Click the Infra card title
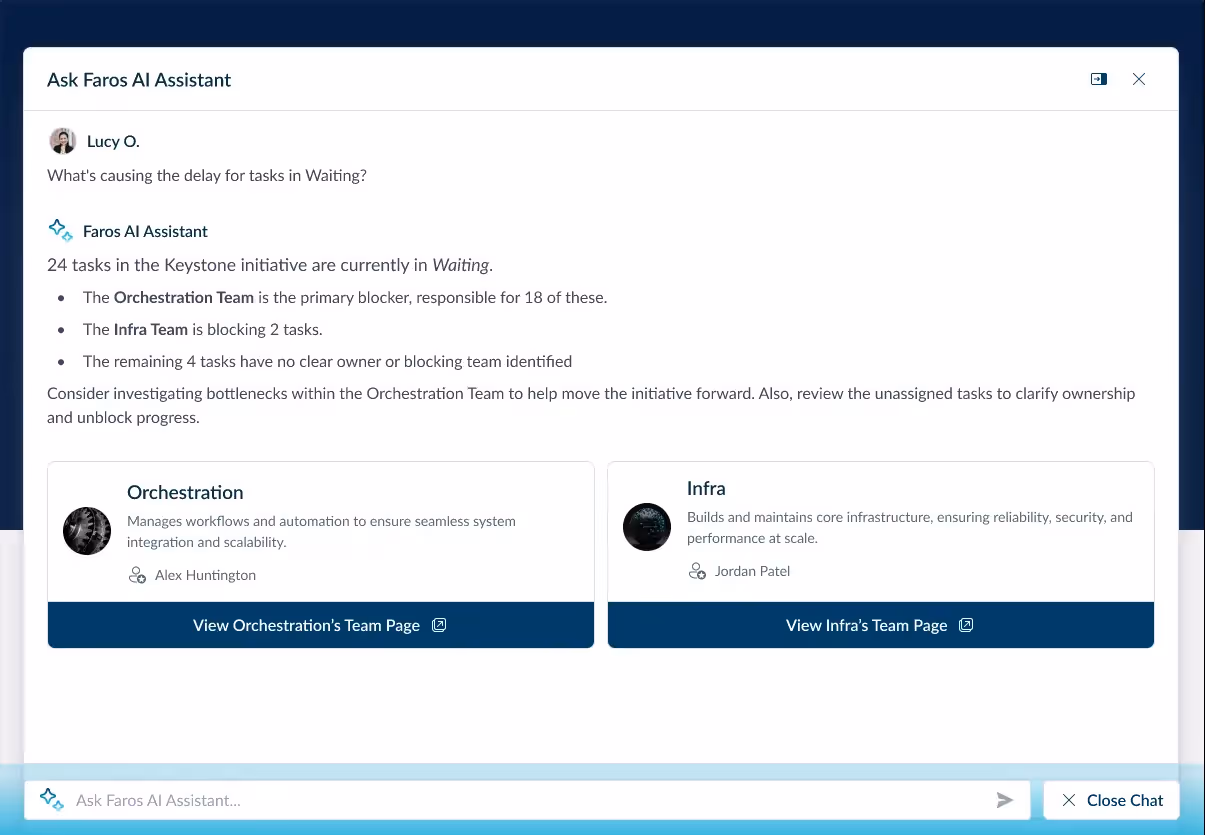This screenshot has height=835, width=1205. 706,488
